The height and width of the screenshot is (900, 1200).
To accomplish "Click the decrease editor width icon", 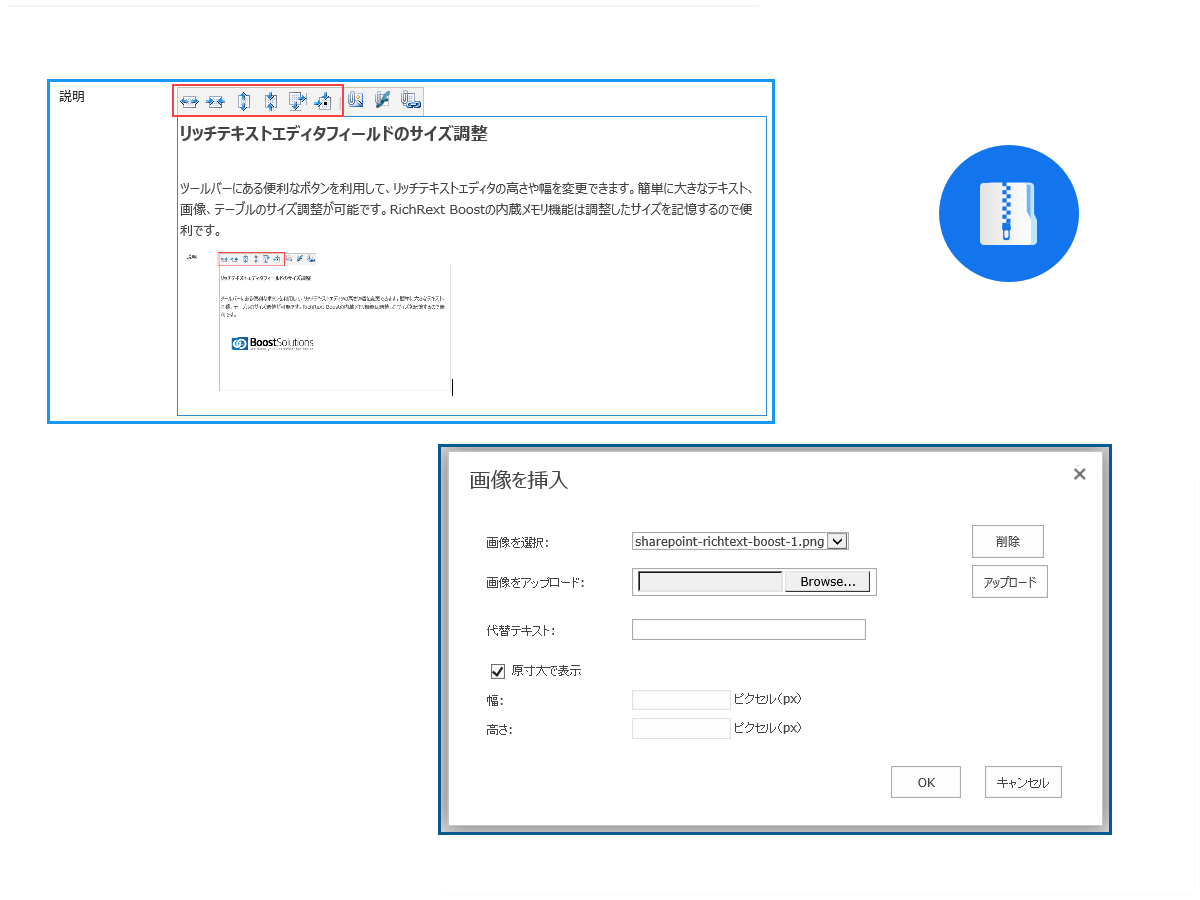I will tap(216, 101).
